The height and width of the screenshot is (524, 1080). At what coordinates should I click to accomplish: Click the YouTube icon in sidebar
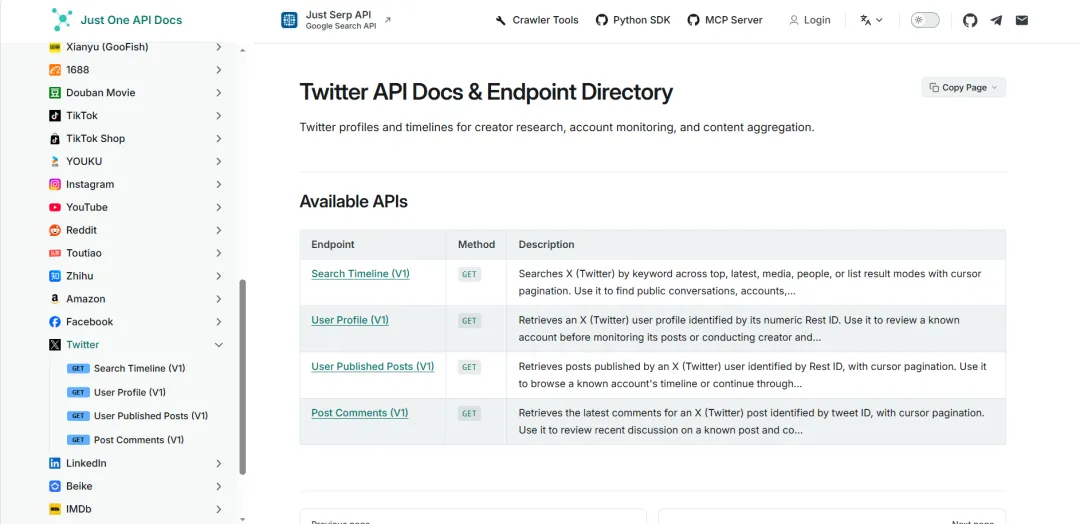pyautogui.click(x=55, y=207)
